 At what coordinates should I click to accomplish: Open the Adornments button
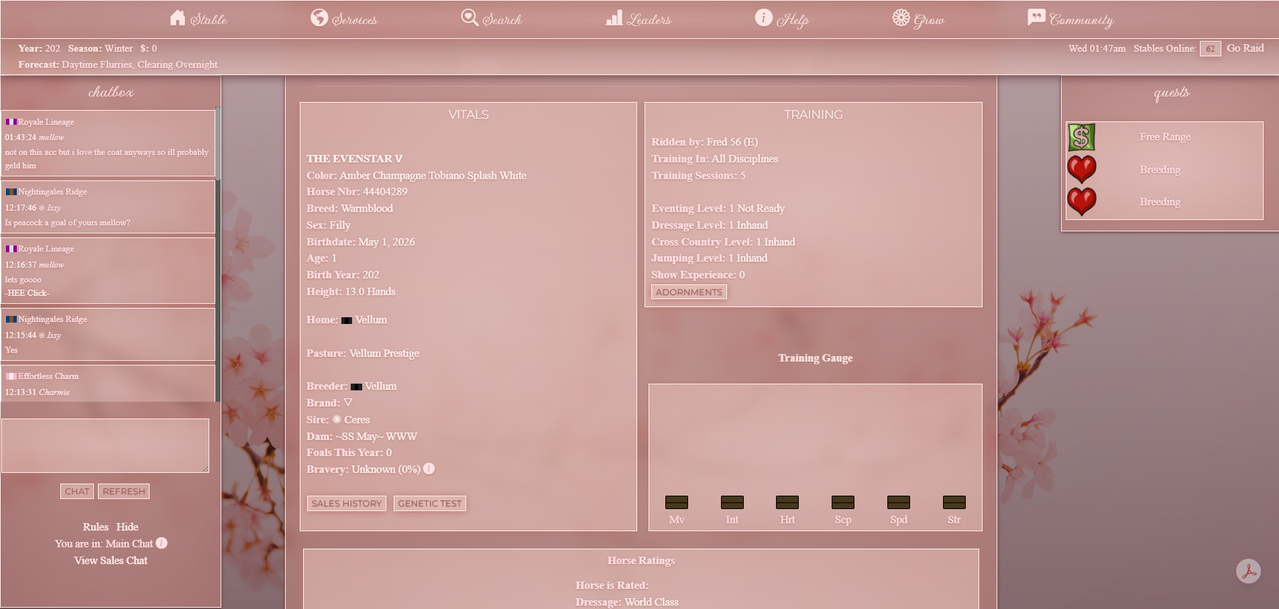point(689,292)
